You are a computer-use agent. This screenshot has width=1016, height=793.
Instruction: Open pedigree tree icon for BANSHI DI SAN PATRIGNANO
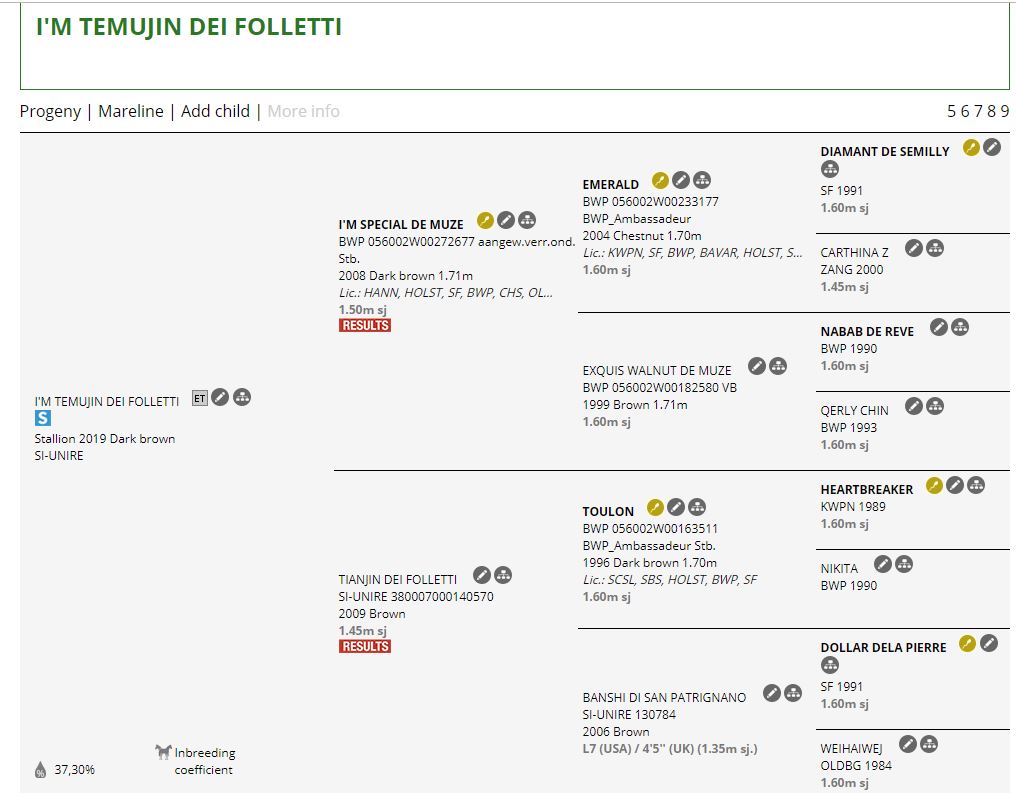point(793,693)
